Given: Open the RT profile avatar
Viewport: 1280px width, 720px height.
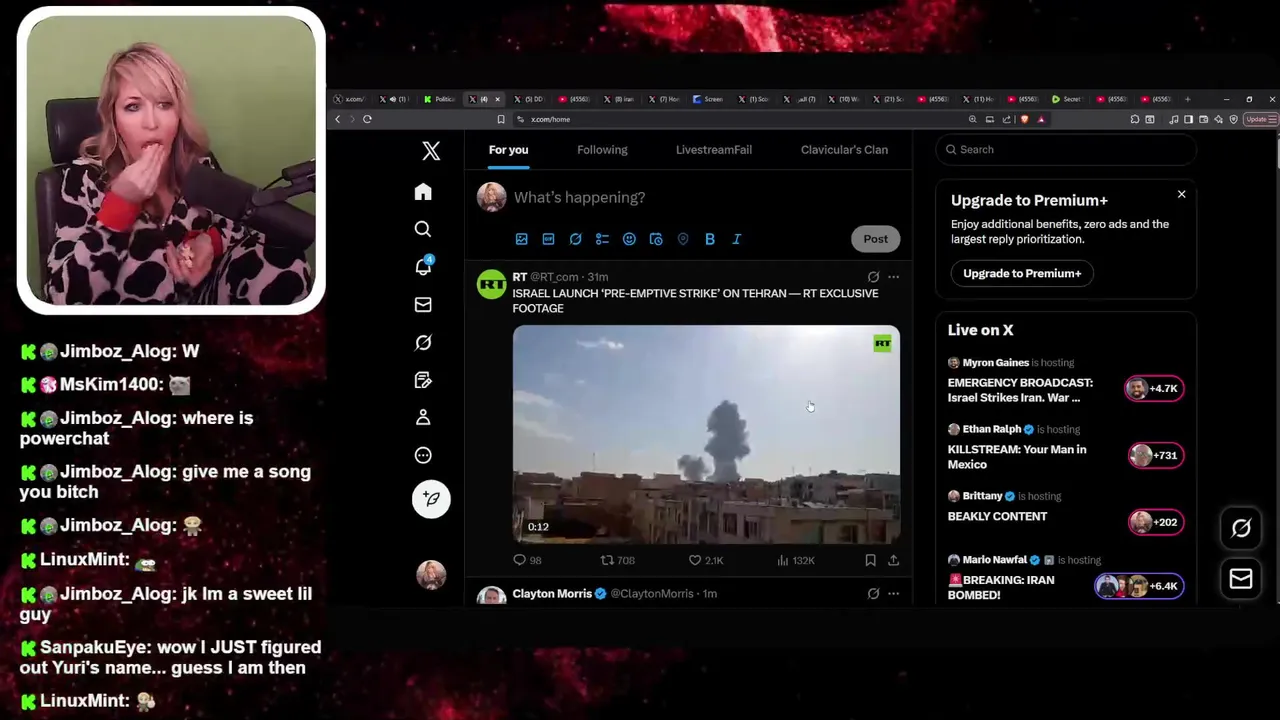Looking at the screenshot, I should click(491, 285).
